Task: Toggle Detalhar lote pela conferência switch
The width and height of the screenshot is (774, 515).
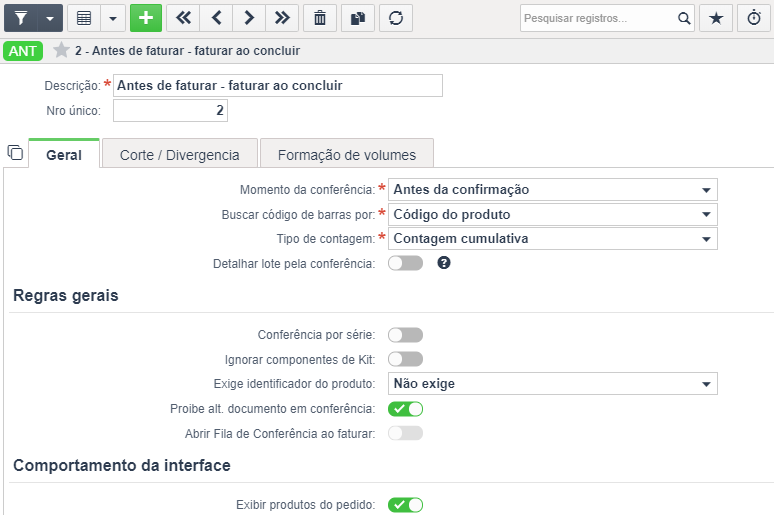Action: tap(405, 263)
